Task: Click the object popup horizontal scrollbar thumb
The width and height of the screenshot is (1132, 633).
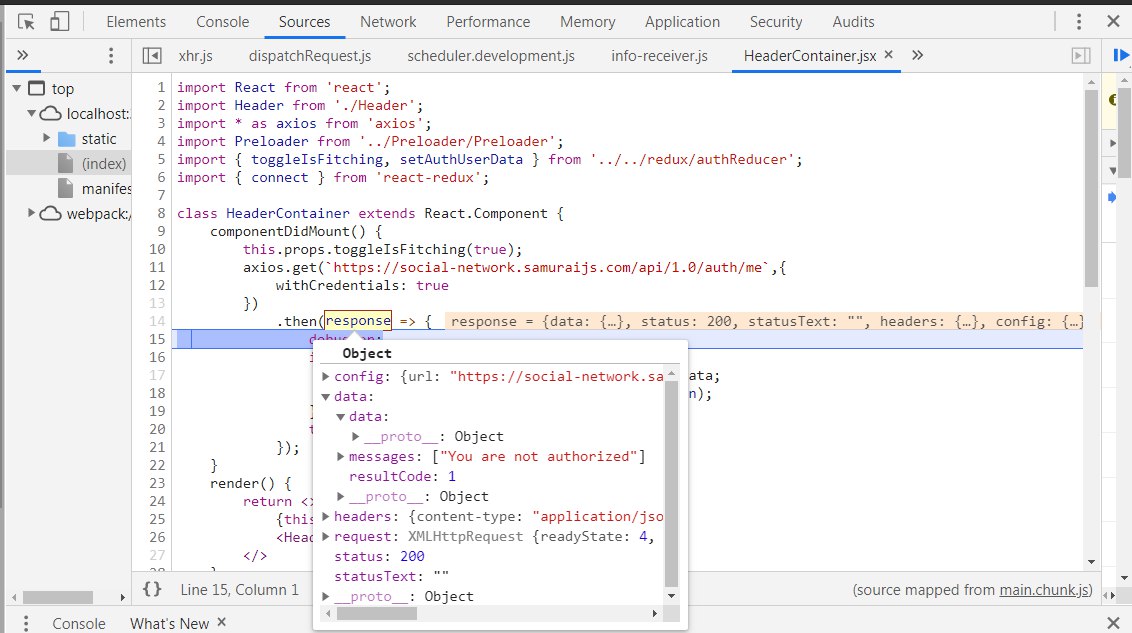Action: (377, 614)
